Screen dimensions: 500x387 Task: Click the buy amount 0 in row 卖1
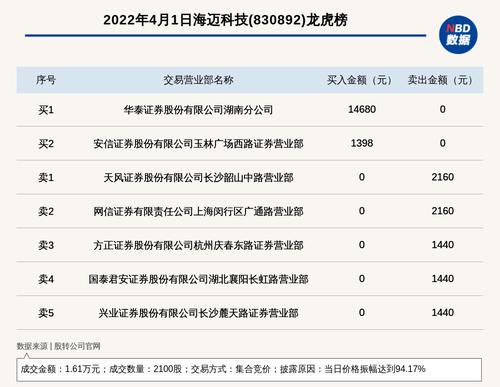click(x=362, y=177)
